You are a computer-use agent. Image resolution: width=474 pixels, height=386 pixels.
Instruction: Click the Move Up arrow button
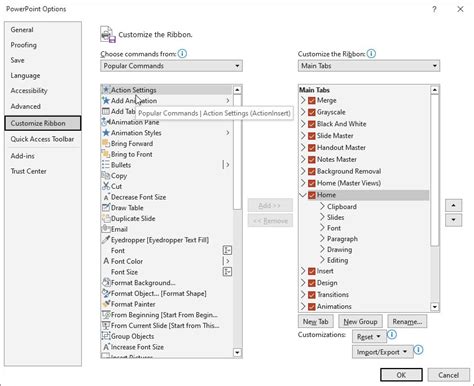[x=453, y=205]
